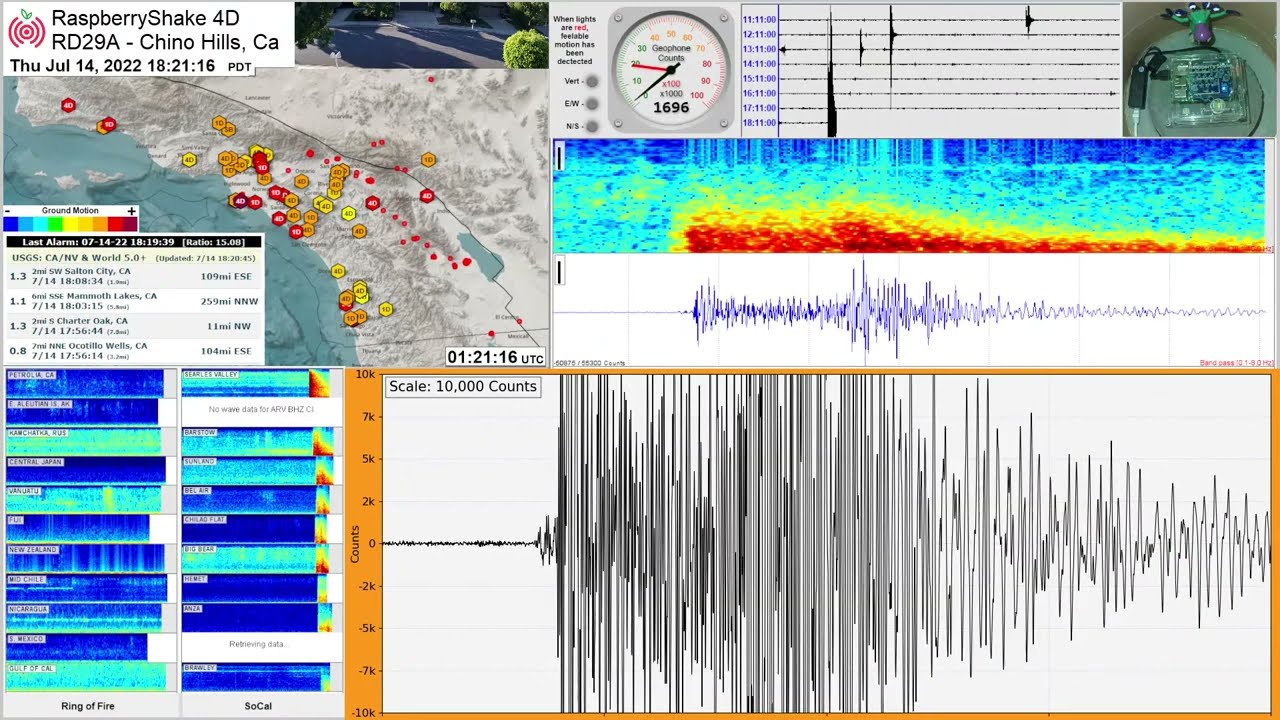1280x720 pixels.
Task: Select the Ocotillo Wells, CA earthquake row
Action: [134, 351]
